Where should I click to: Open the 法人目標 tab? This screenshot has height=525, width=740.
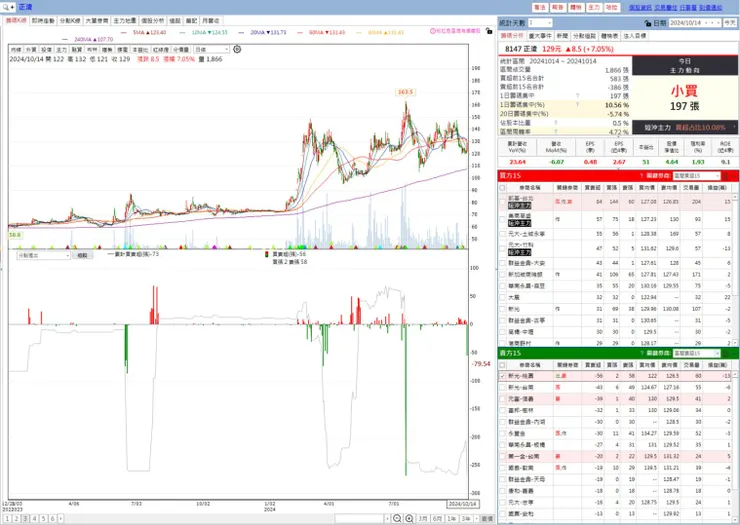click(635, 36)
